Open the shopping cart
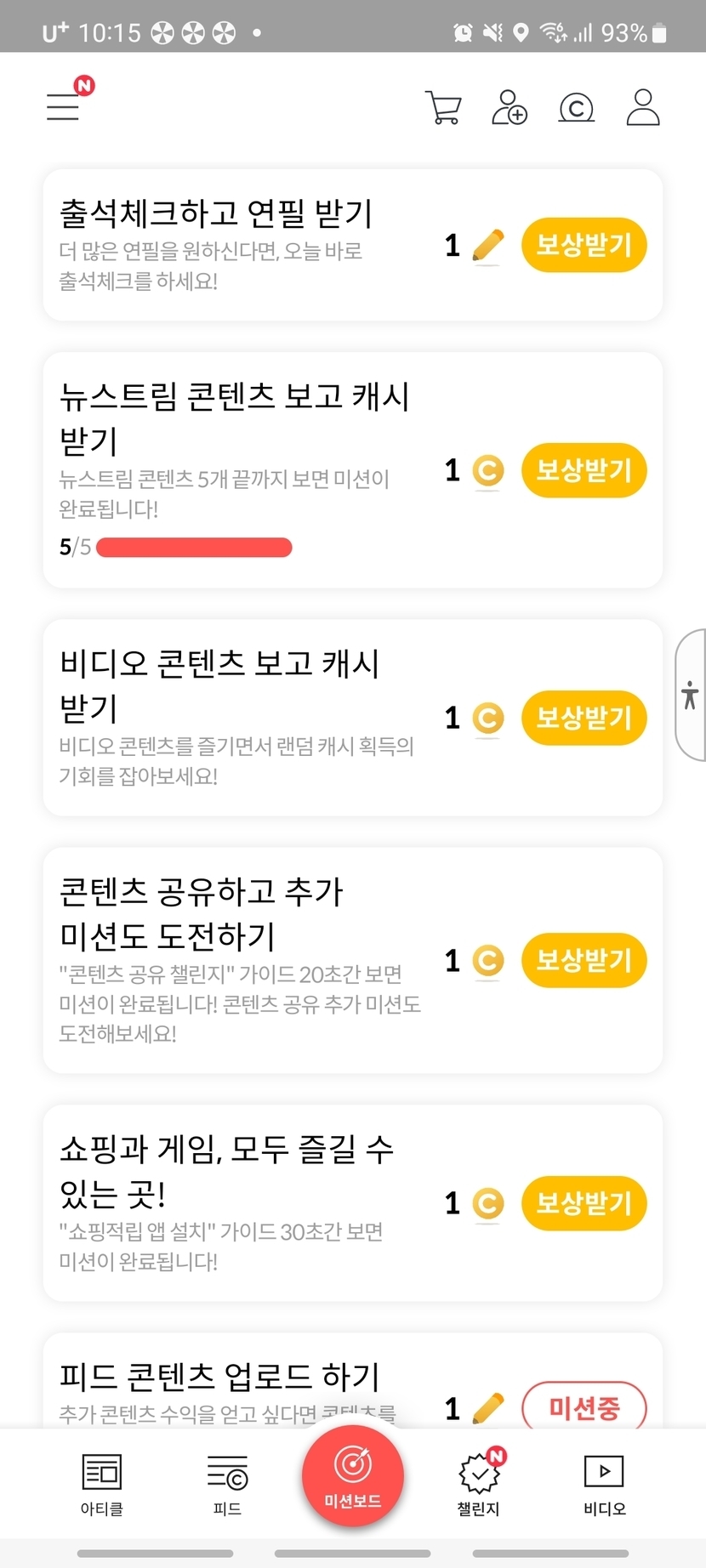This screenshot has height=1568, width=706. (443, 108)
